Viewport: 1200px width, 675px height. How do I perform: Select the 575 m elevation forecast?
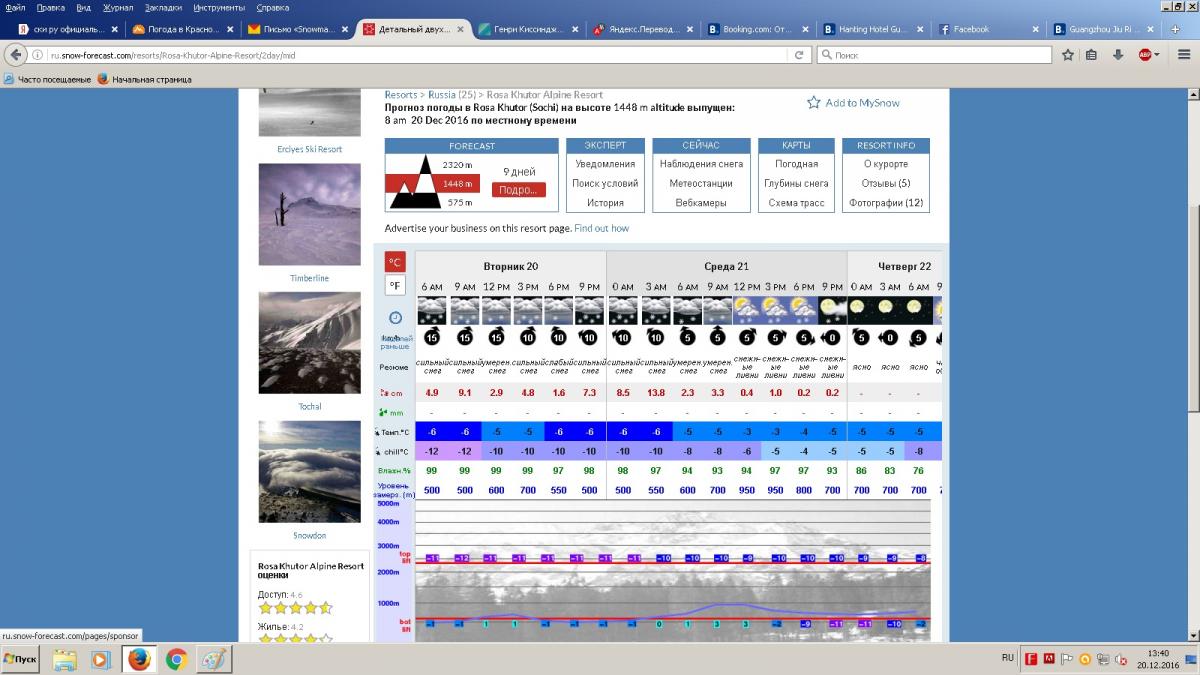459,203
